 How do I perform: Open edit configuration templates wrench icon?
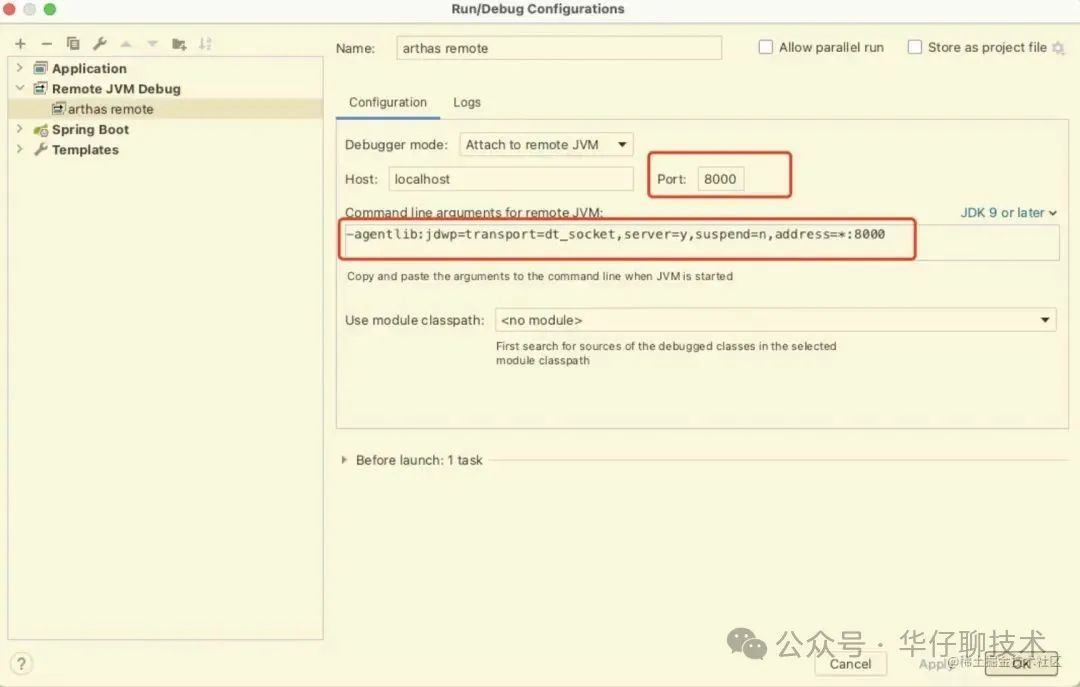click(99, 43)
